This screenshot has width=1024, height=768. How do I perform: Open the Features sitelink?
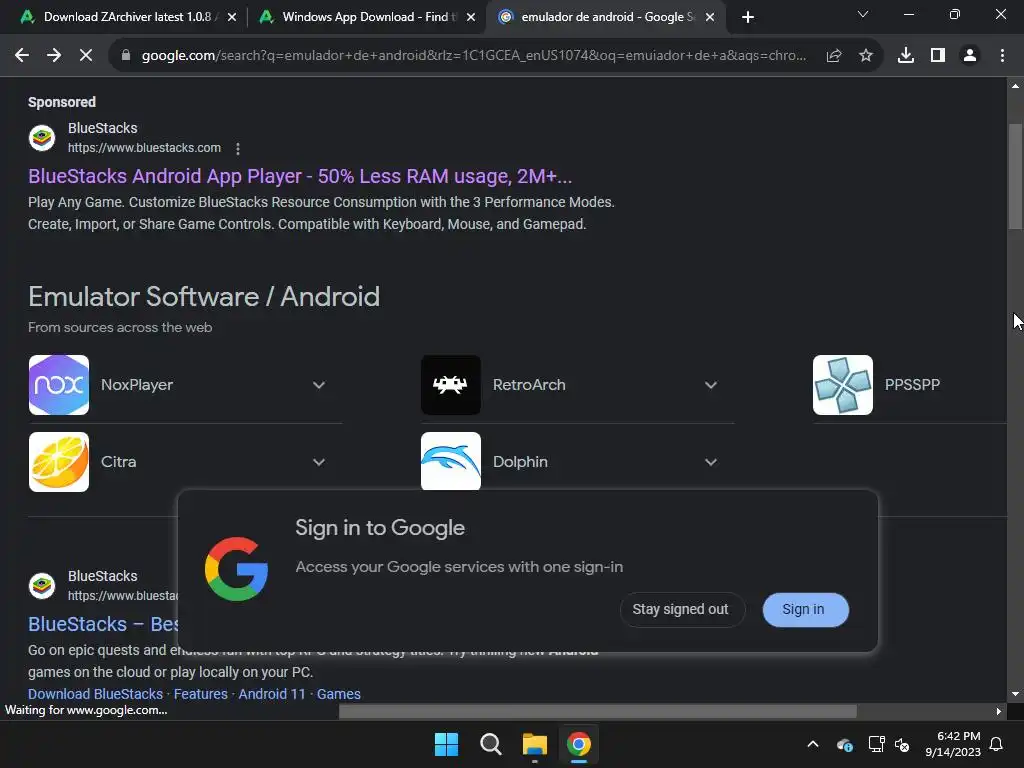(x=200, y=694)
